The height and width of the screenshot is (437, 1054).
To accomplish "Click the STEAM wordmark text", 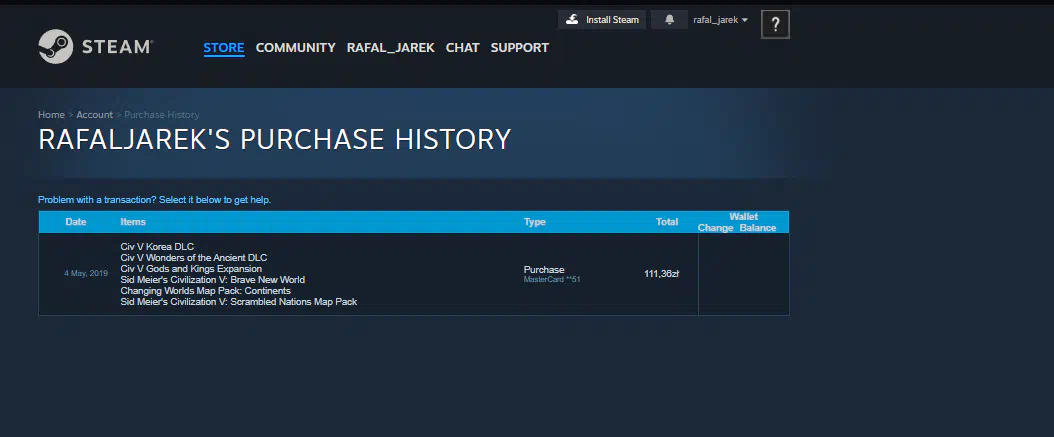I will click(117, 46).
